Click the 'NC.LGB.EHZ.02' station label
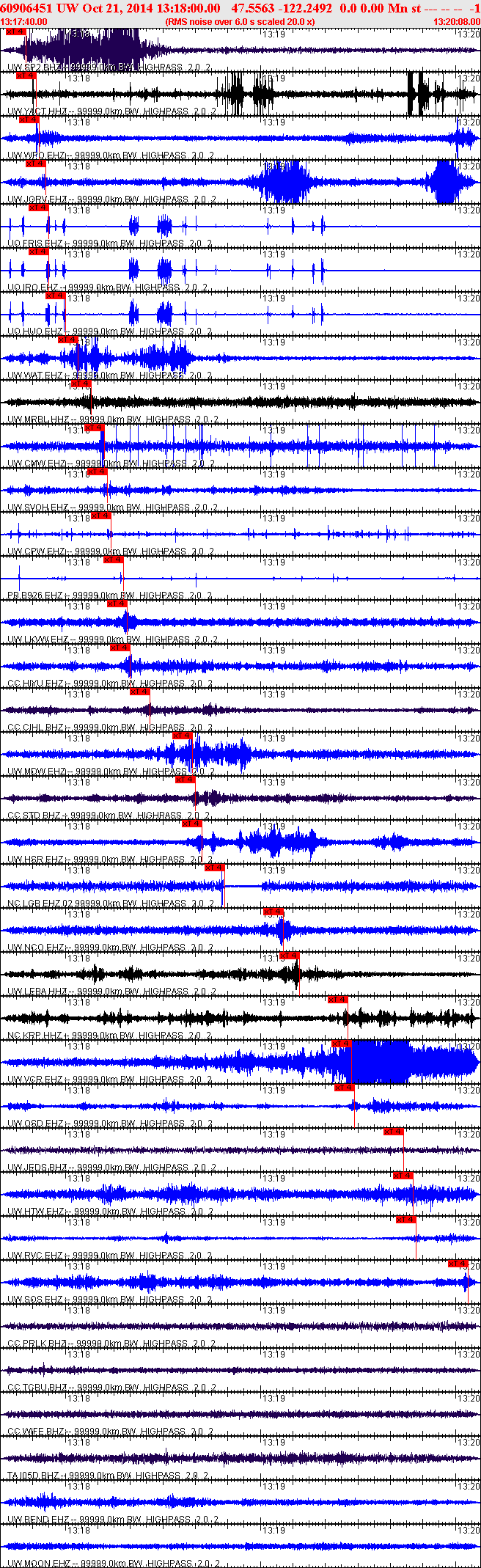 [x=41, y=904]
